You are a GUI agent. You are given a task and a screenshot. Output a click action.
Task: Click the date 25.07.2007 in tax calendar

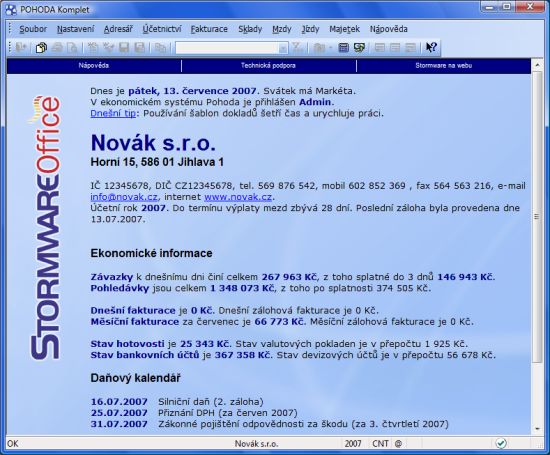coord(119,413)
